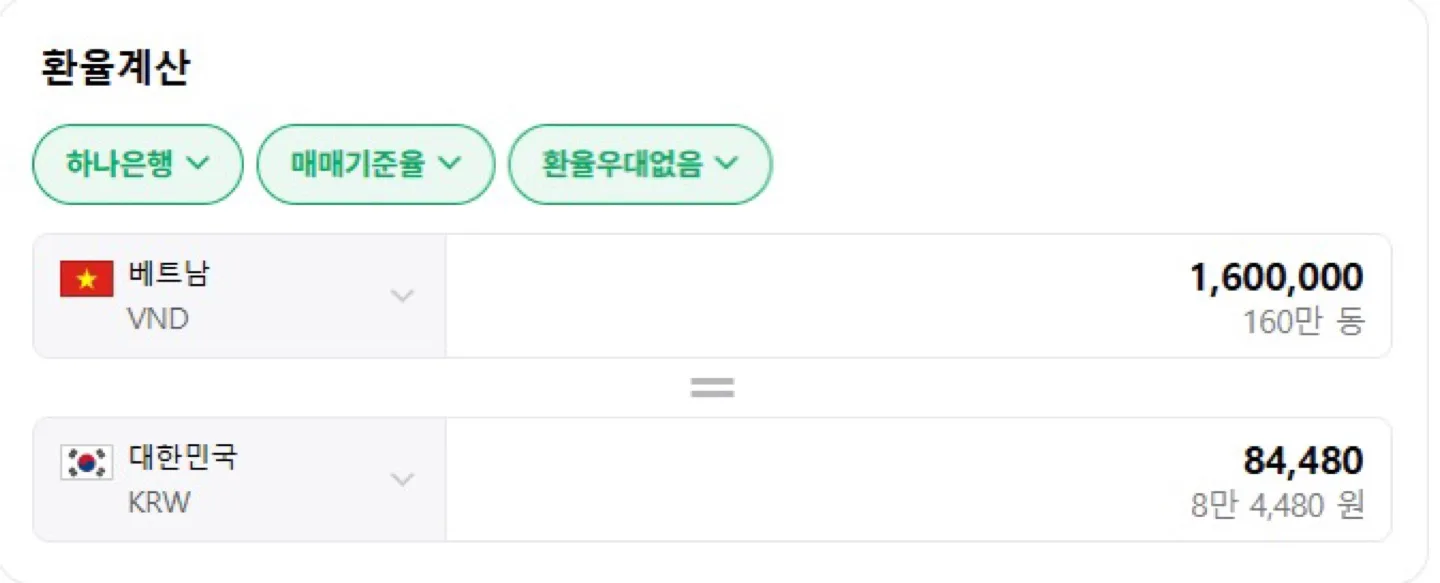1440x583 pixels.
Task: Expand the KRW currency selector arrow
Action: [x=402, y=480]
